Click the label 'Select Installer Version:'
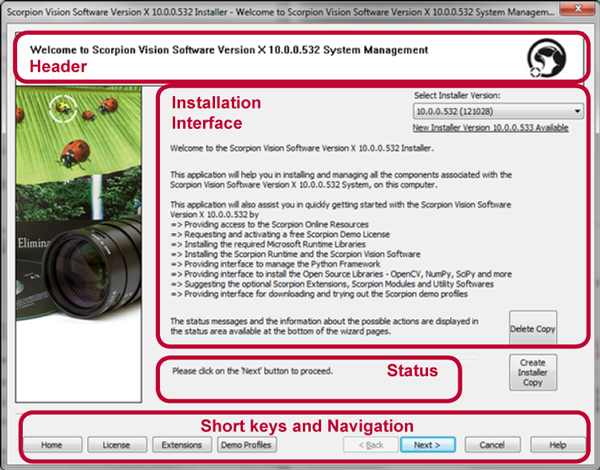This screenshot has width=600, height=470. pos(457,95)
